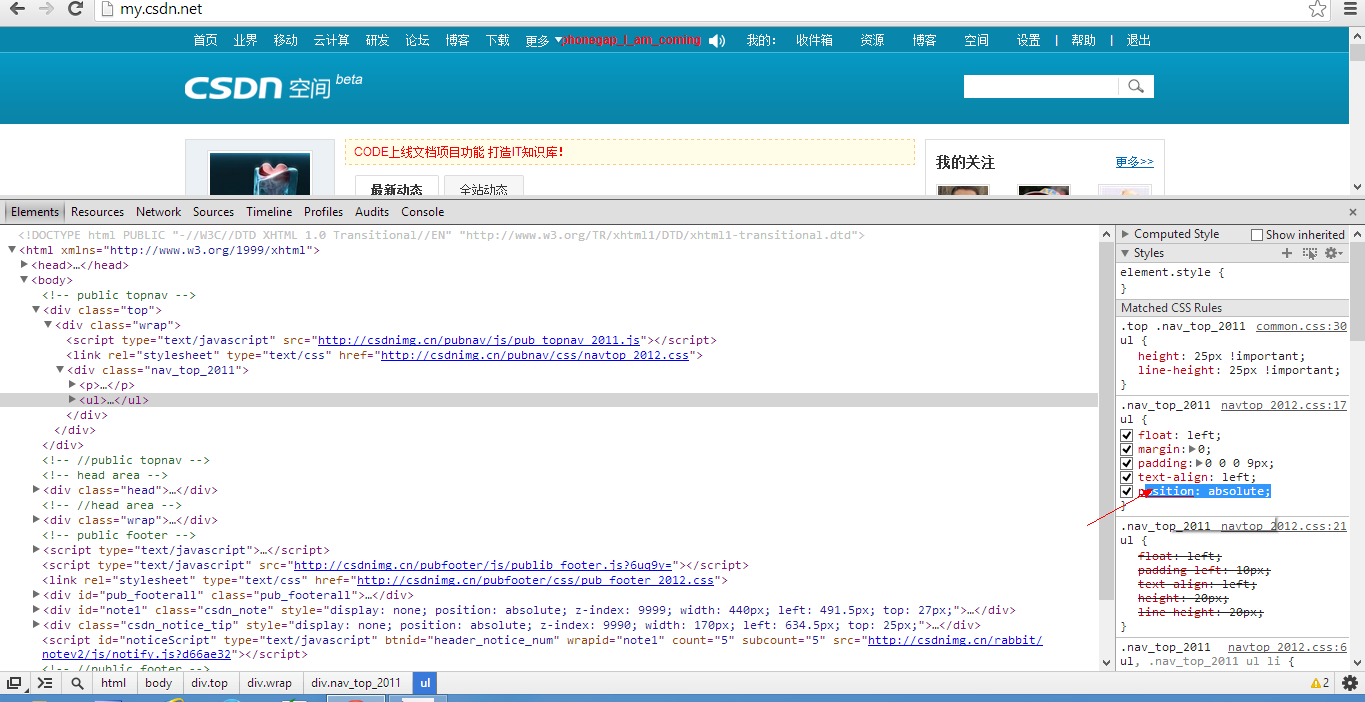
Task: Switch to the Resources tab
Action: point(97,212)
